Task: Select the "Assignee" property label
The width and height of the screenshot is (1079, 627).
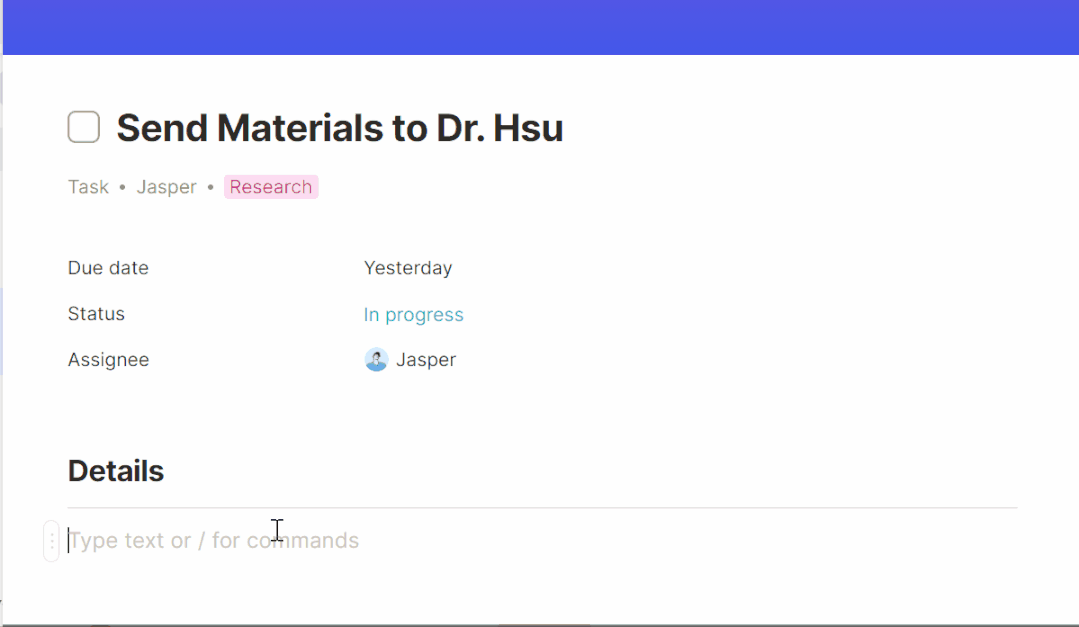Action: [108, 360]
